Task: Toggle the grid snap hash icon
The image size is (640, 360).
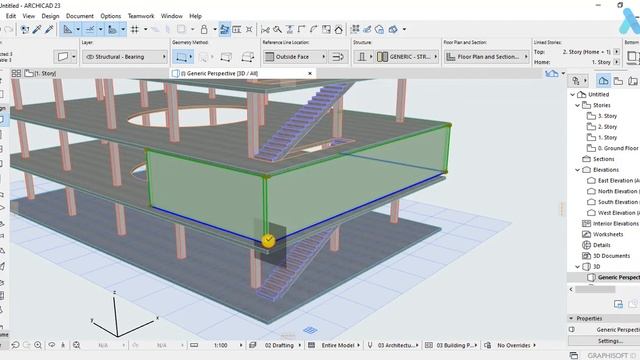Action: coord(135,29)
